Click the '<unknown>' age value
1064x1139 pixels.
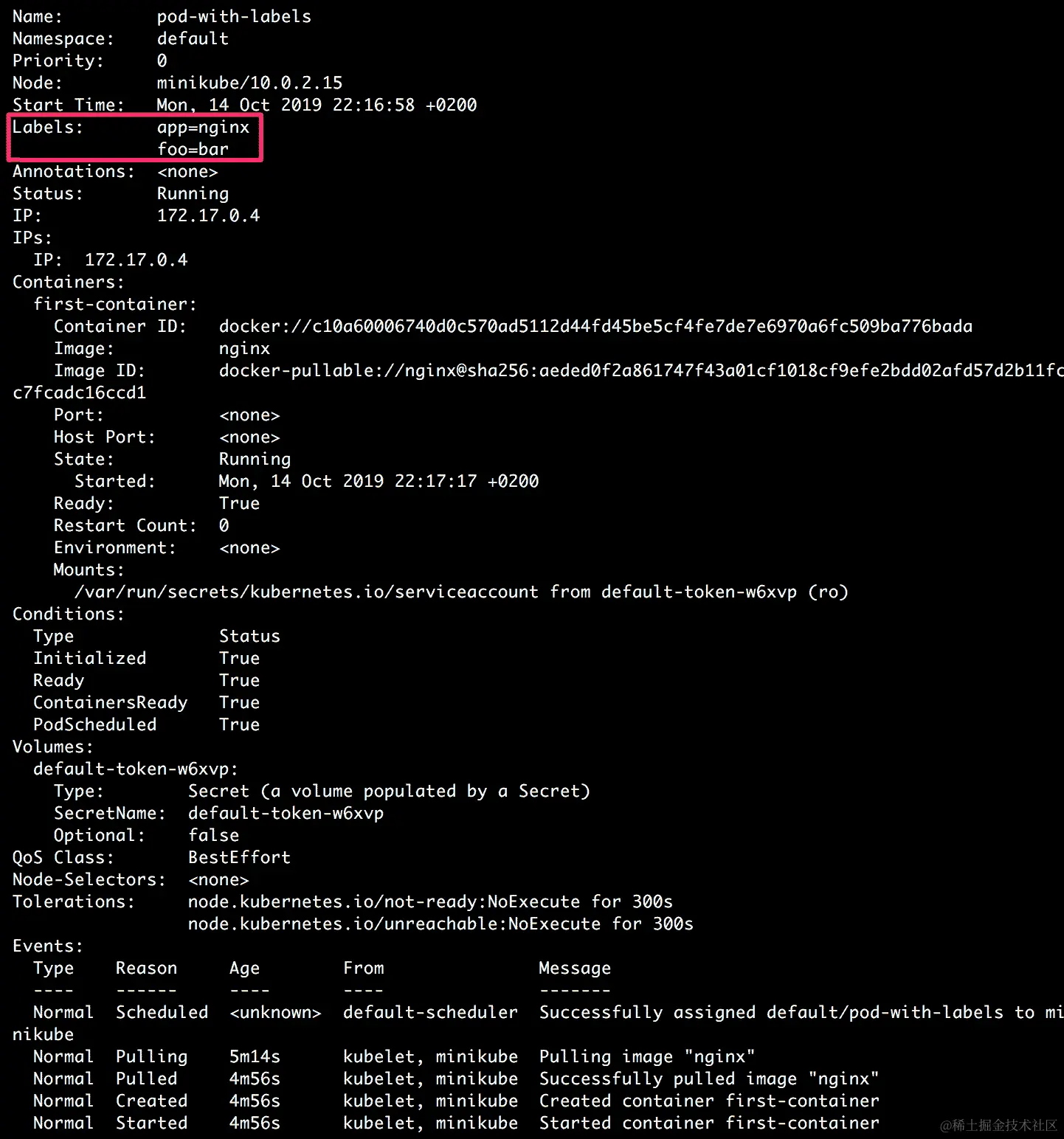(275, 1012)
